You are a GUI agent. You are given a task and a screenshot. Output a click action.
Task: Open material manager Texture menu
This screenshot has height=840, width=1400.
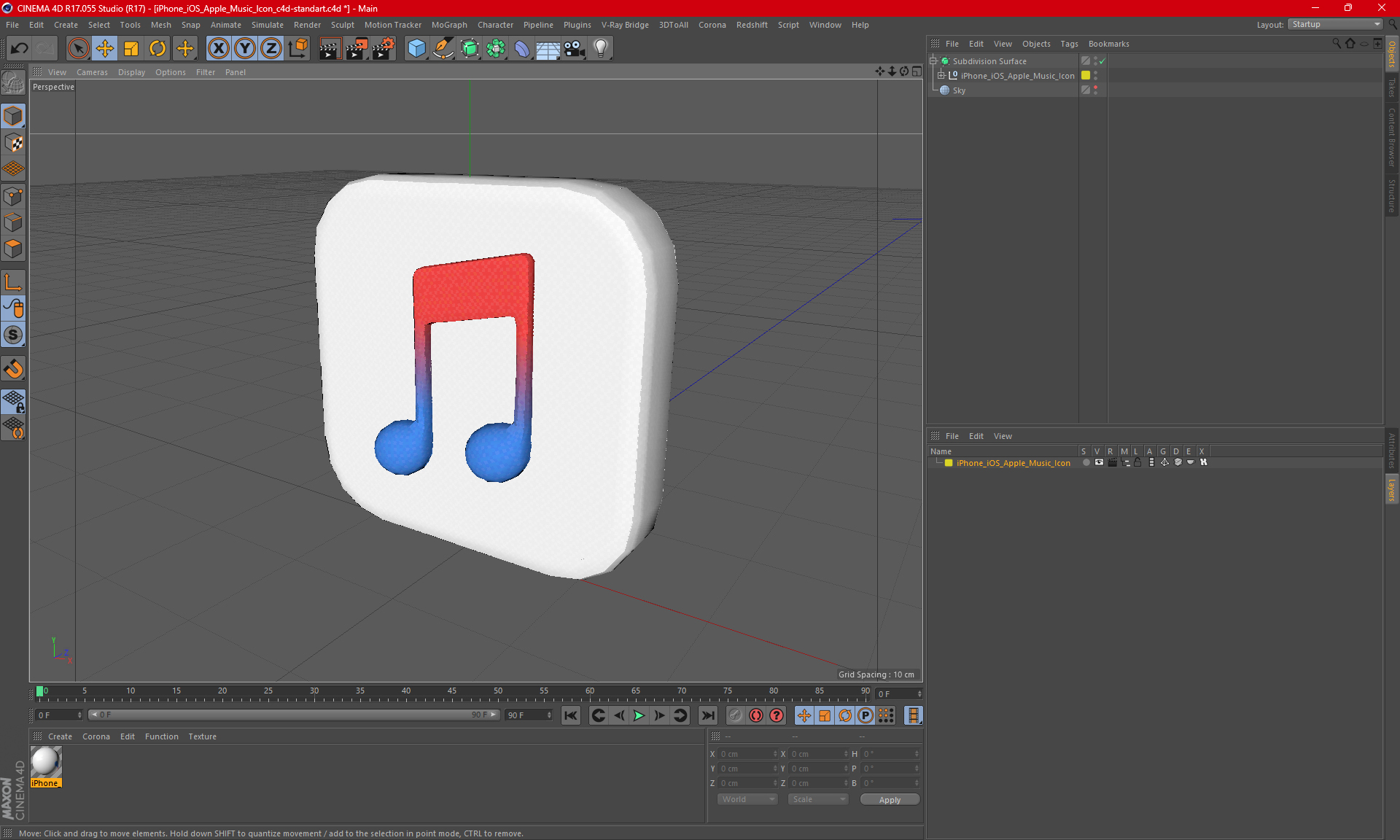[202, 736]
